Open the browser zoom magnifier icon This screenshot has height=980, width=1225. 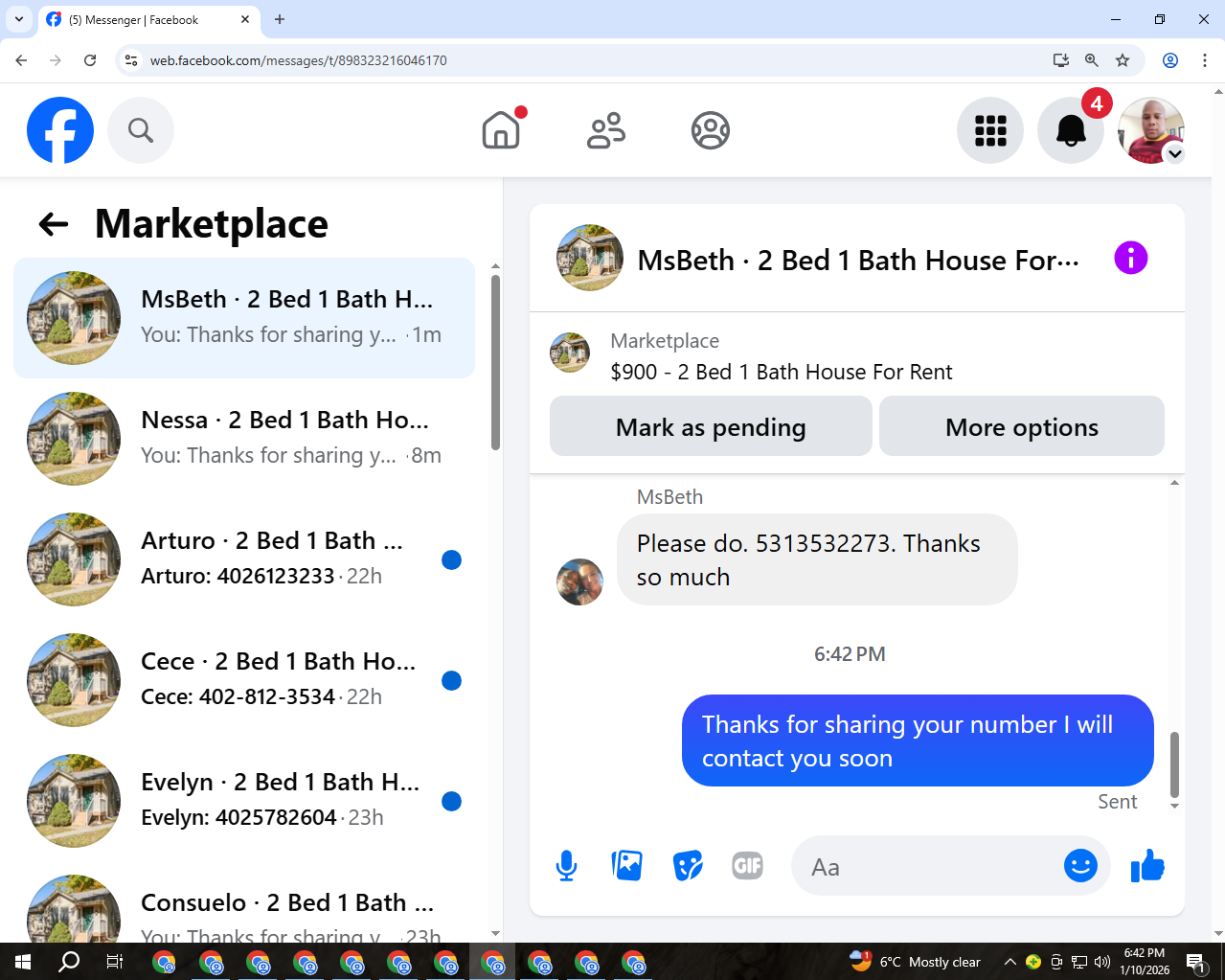(x=1091, y=60)
